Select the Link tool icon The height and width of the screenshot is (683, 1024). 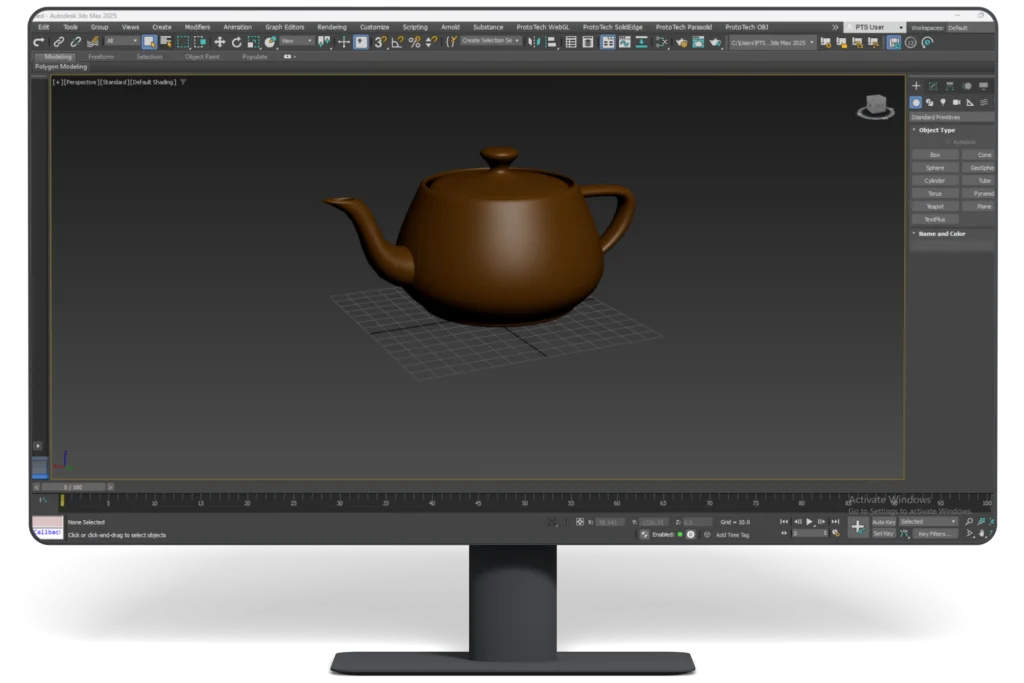[59, 42]
